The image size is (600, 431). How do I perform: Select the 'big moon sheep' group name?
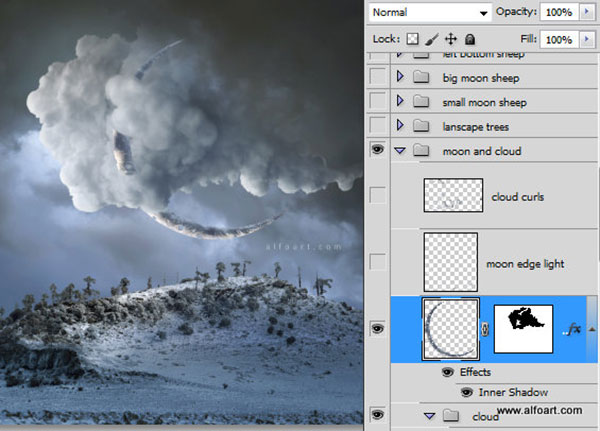[x=481, y=78]
